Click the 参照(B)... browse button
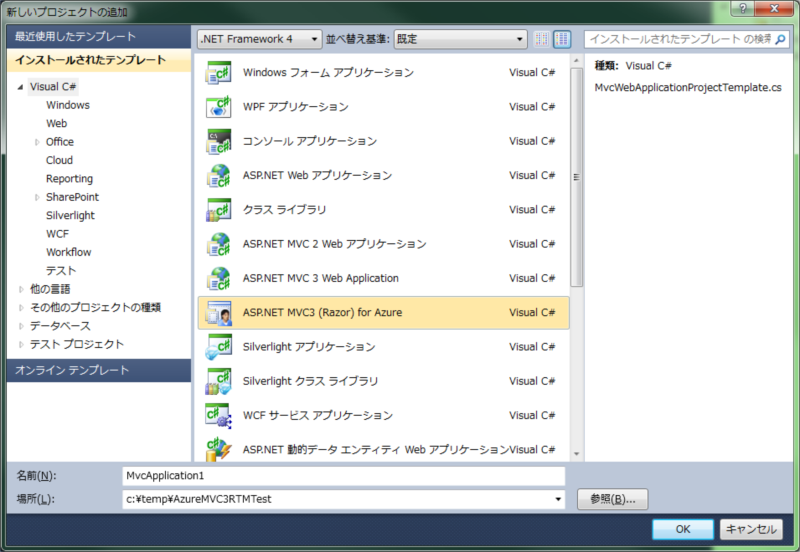Screen dimensions: 800x552 click(613, 499)
